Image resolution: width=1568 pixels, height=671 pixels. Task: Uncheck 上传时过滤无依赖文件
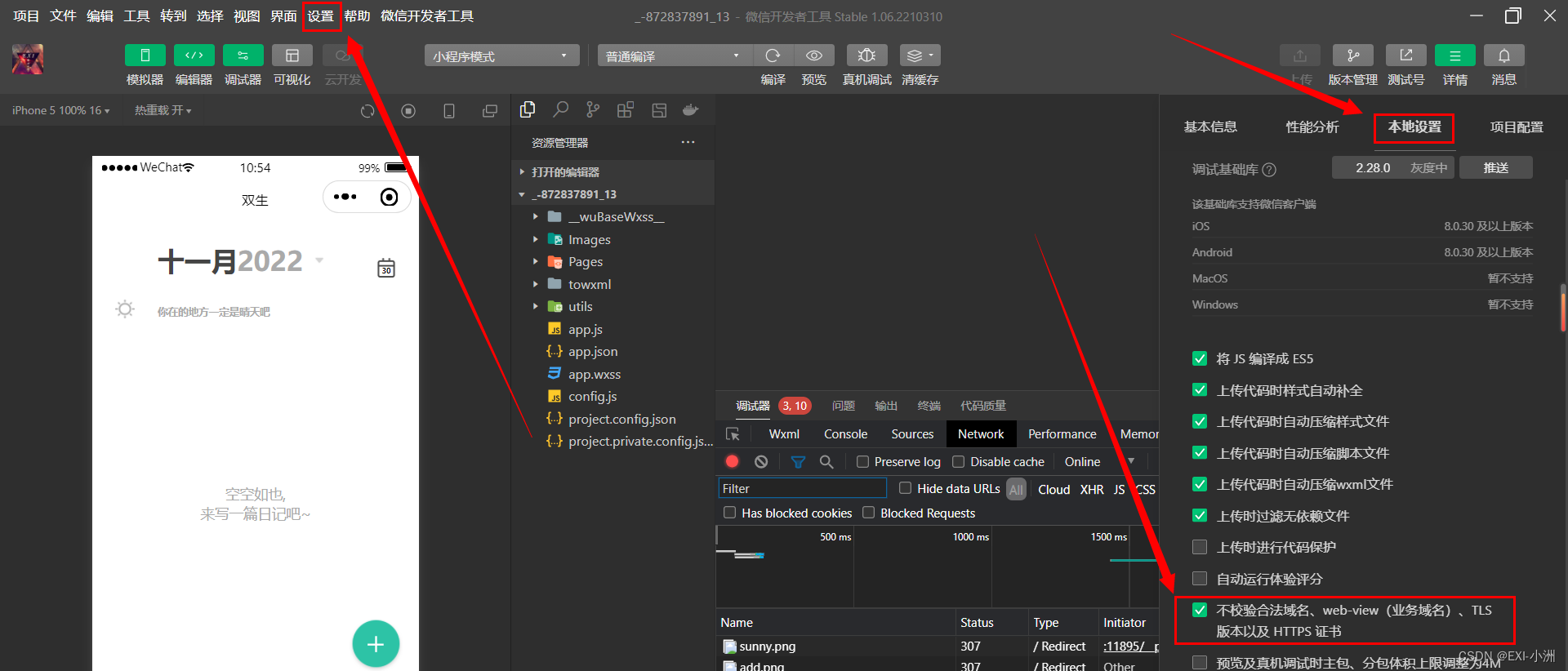pyautogui.click(x=1200, y=516)
